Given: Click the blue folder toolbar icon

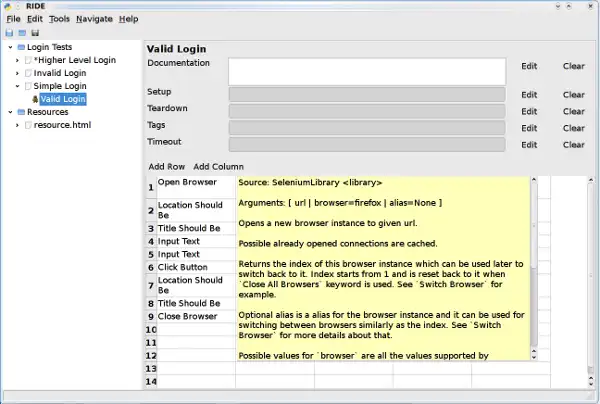Looking at the screenshot, I should click(x=22, y=33).
